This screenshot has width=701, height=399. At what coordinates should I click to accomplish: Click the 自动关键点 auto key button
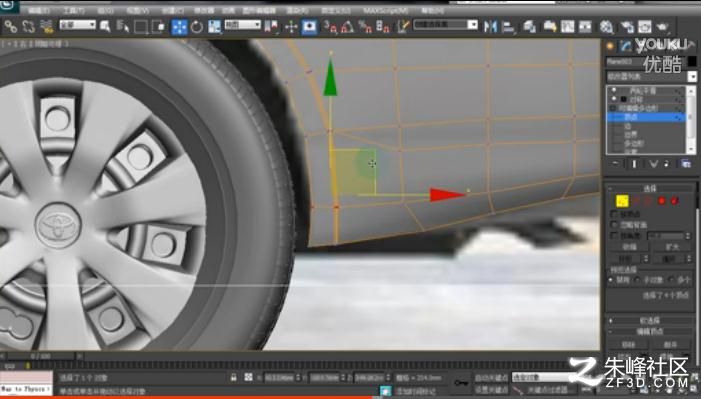[491, 378]
